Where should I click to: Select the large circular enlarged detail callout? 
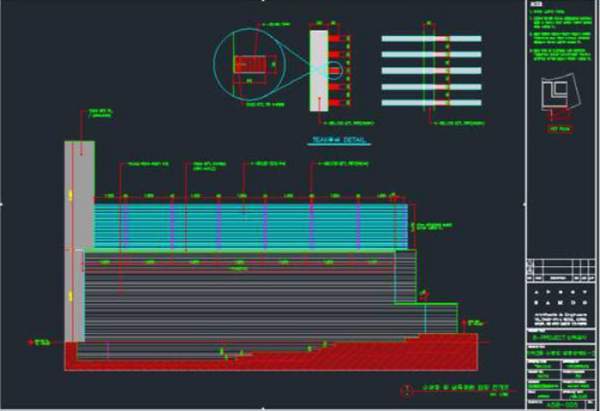pyautogui.click(x=250, y=64)
